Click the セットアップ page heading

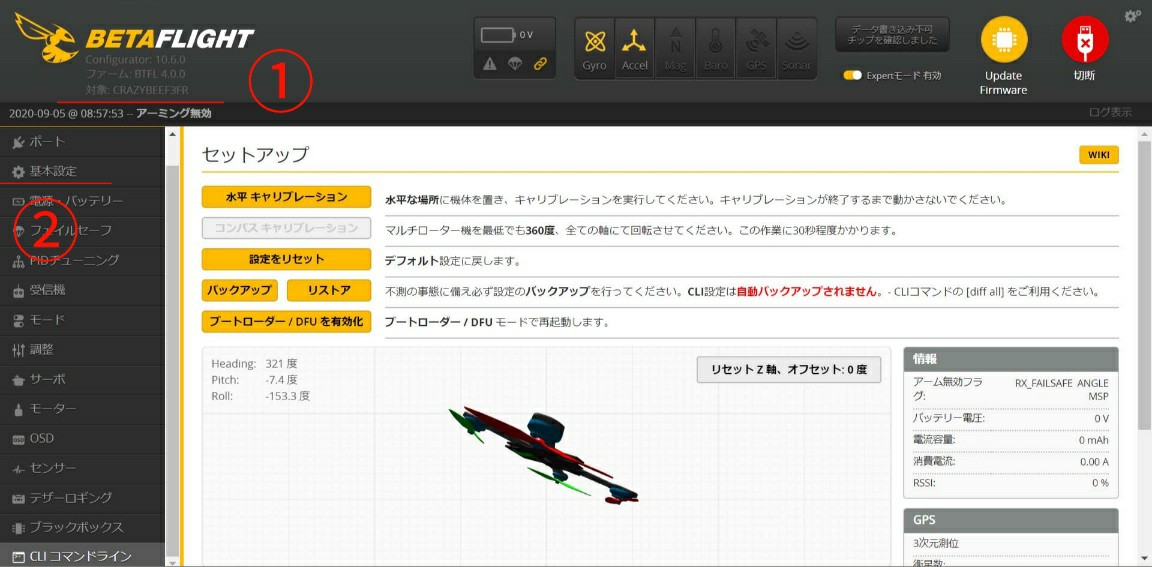click(255, 155)
